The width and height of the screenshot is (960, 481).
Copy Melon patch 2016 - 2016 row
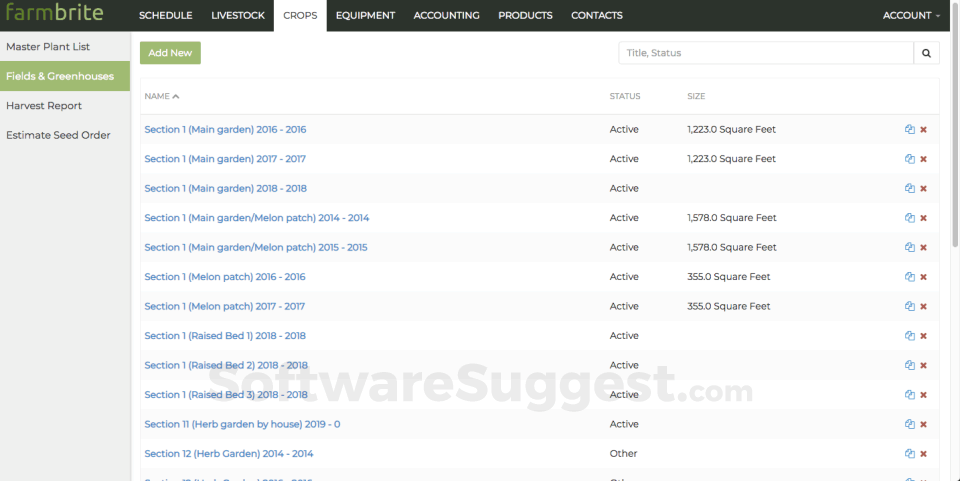909,277
